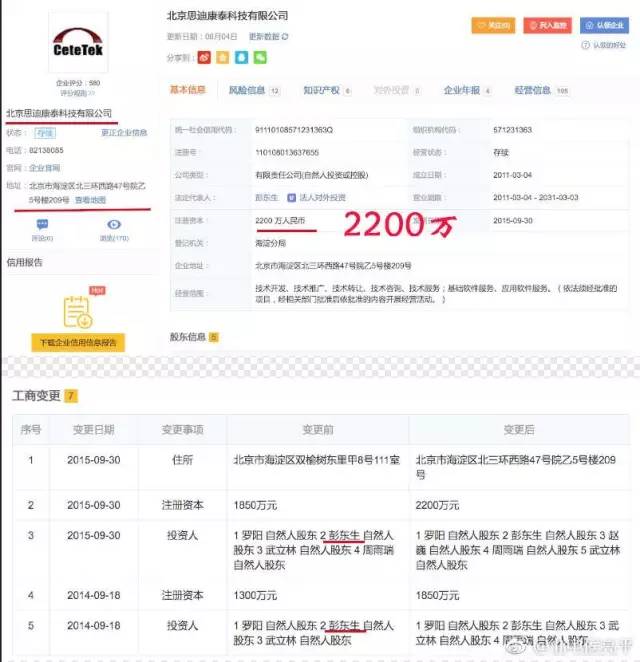Open the 法人对外投资 link

pyautogui.click(x=323, y=198)
